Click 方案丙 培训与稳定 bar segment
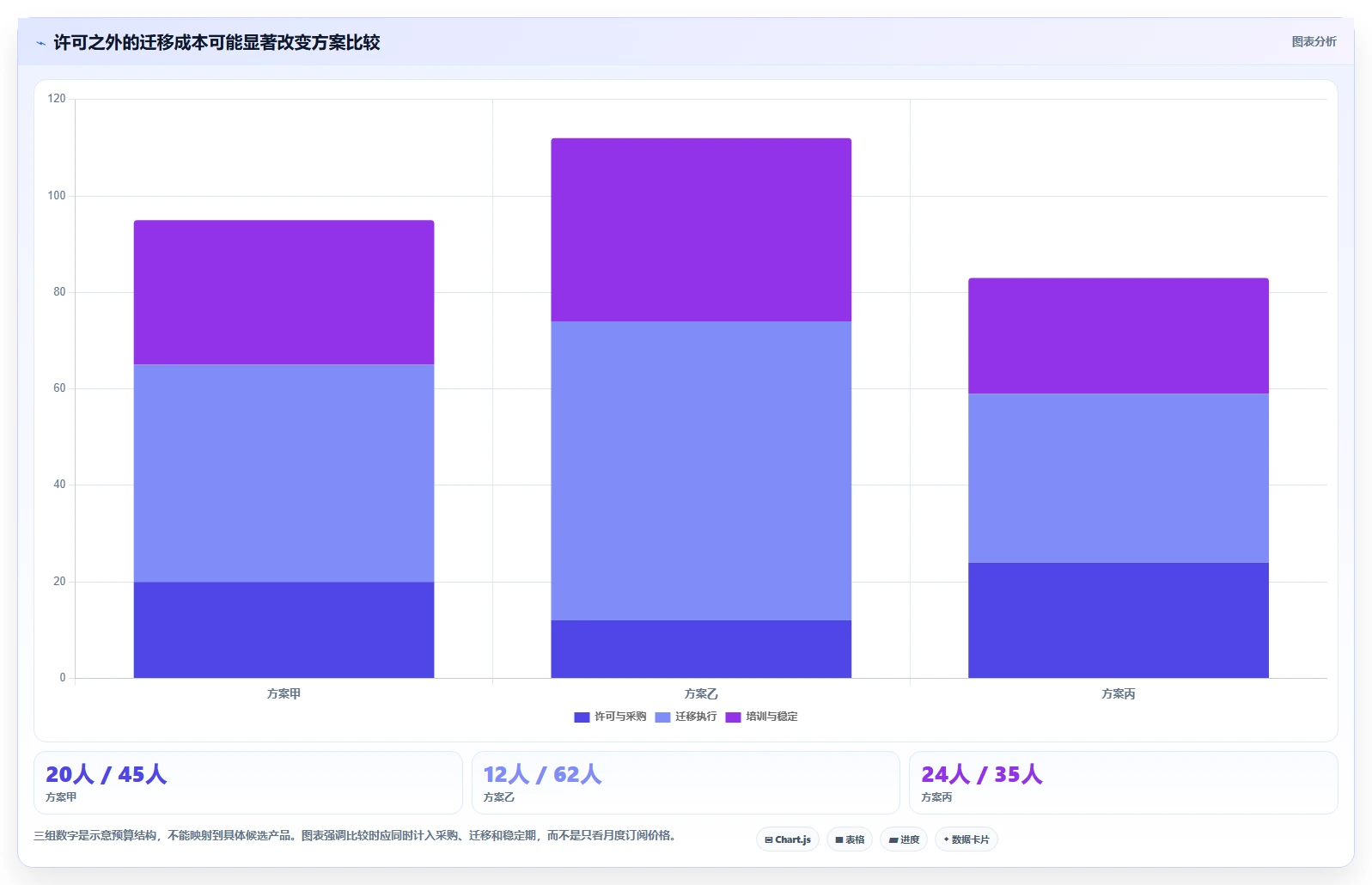Viewport: 1372px width, 885px height. tap(1119, 336)
